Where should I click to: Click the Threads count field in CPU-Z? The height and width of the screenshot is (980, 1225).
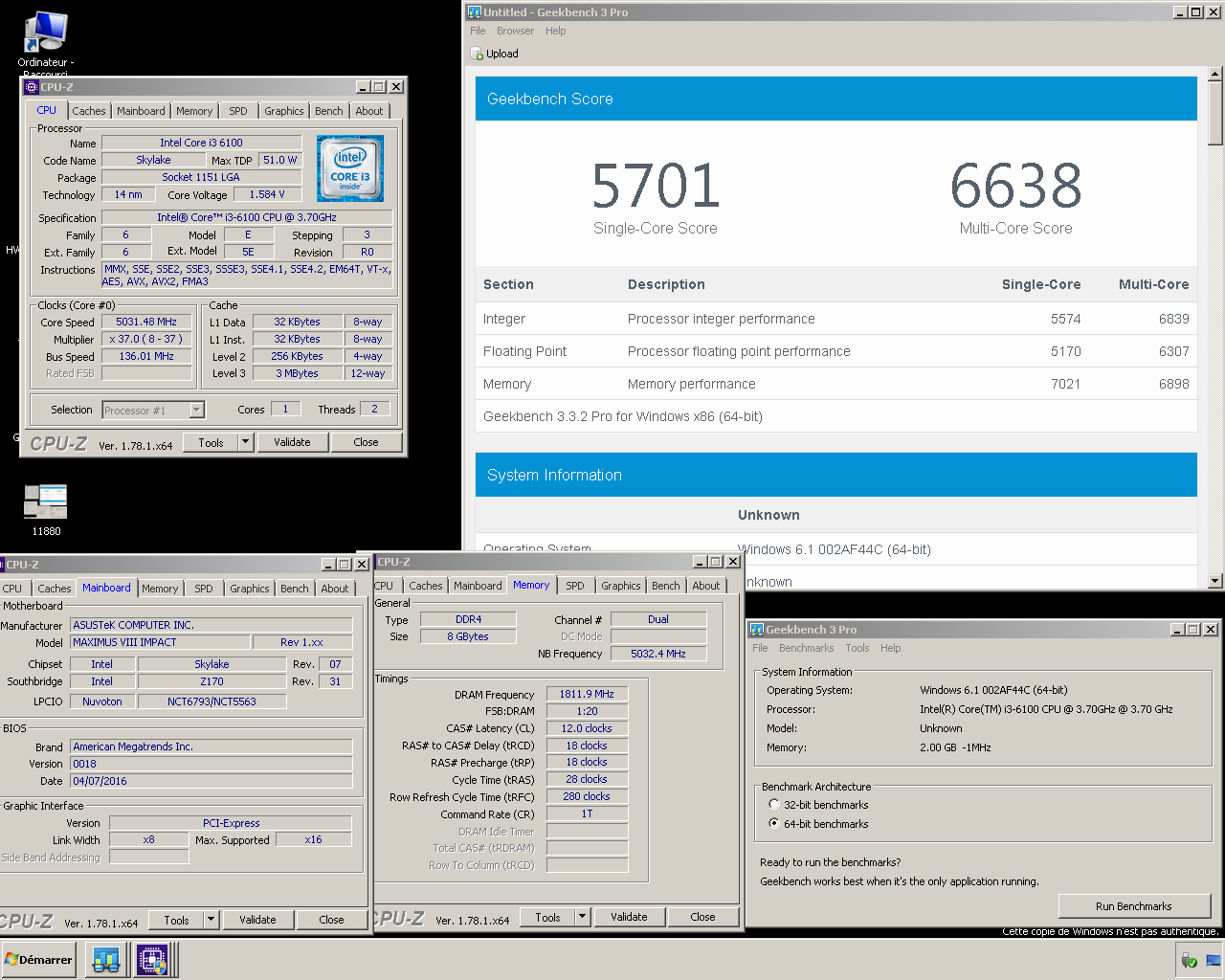(374, 409)
